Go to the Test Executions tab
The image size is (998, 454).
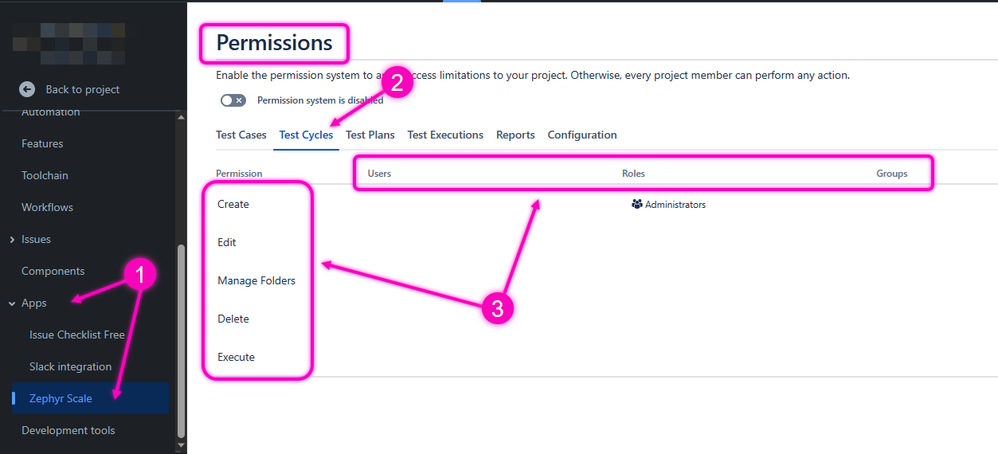[445, 135]
